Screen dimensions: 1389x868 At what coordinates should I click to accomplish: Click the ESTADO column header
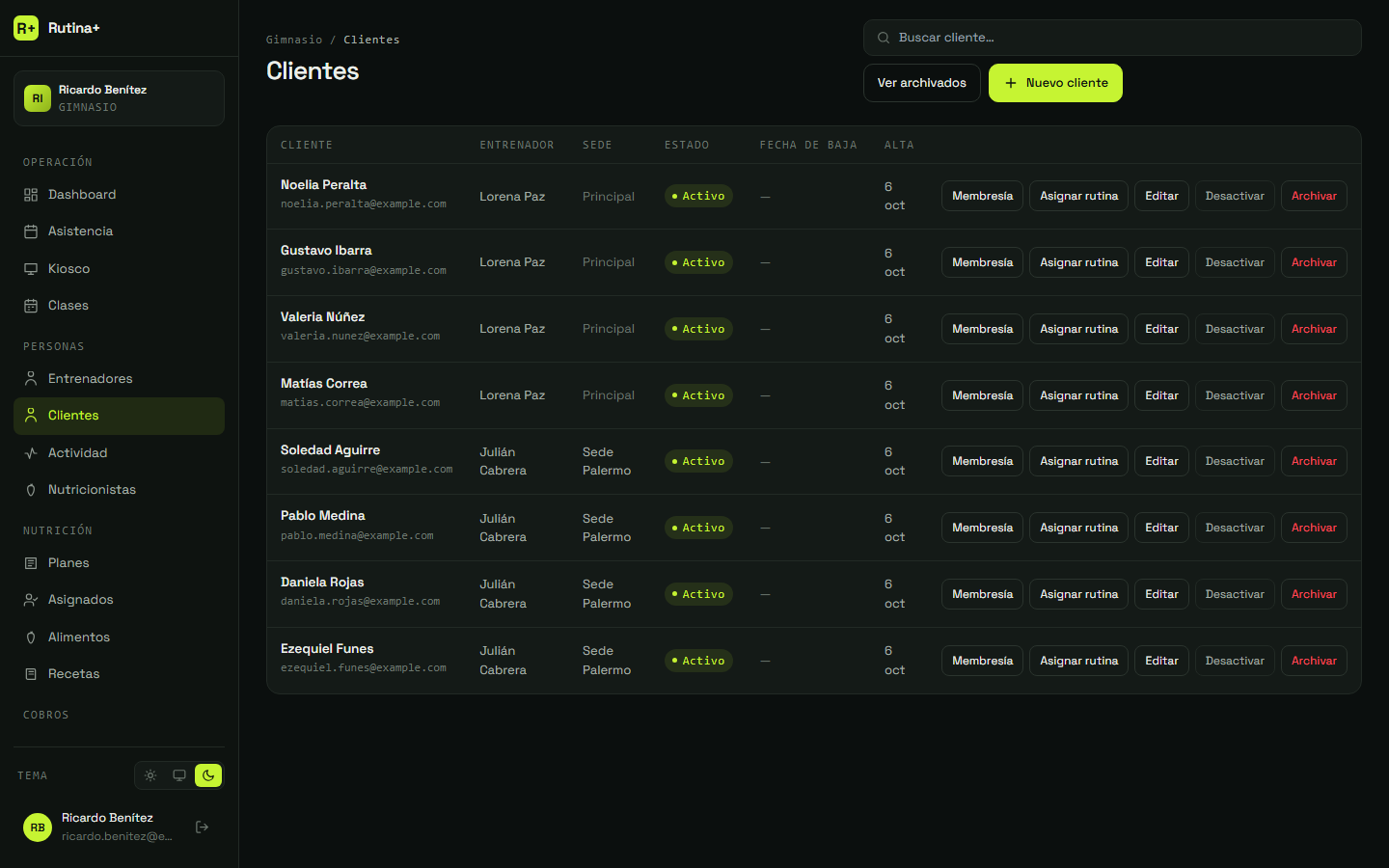point(687,145)
